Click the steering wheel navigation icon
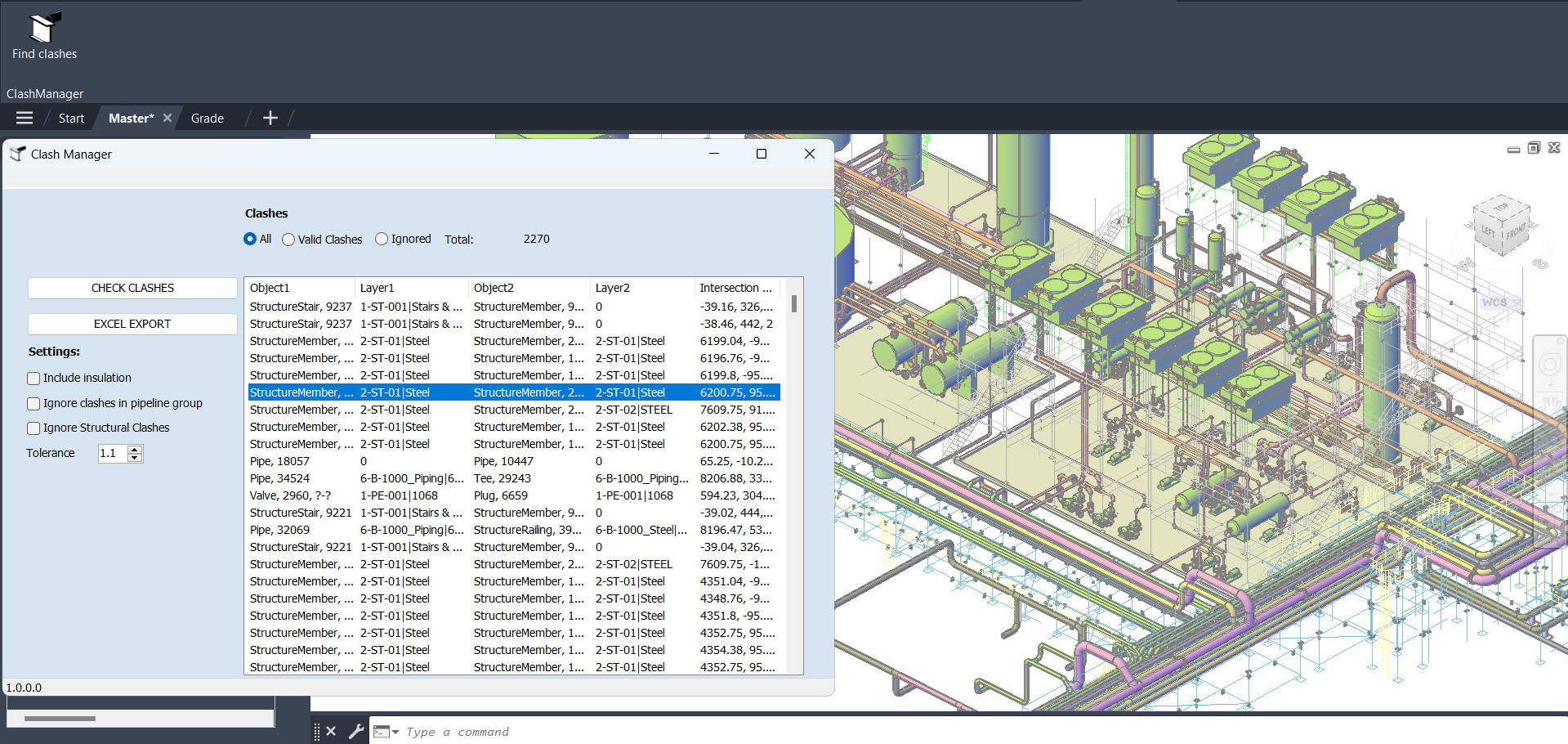The image size is (1568, 744). 1549,365
